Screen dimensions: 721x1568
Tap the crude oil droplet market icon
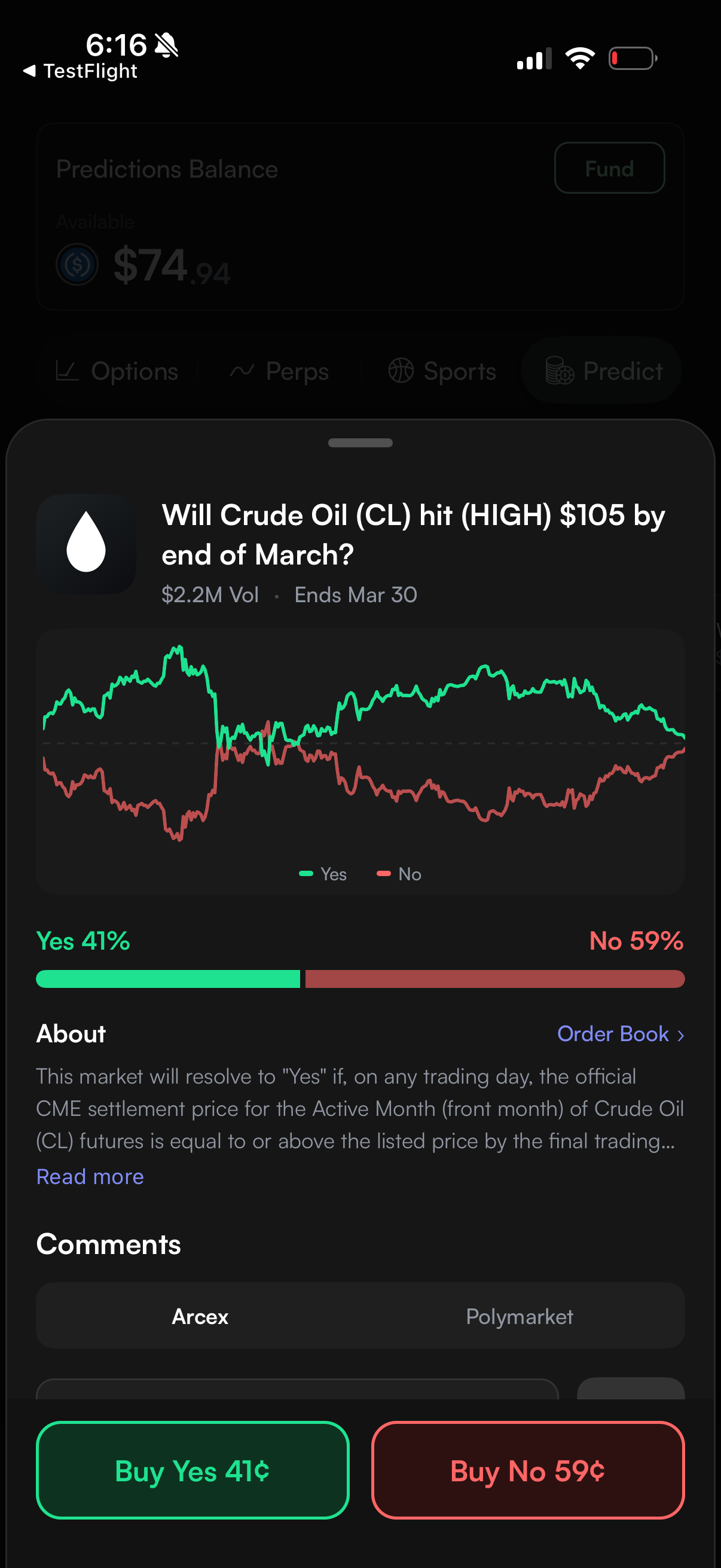coord(85,543)
